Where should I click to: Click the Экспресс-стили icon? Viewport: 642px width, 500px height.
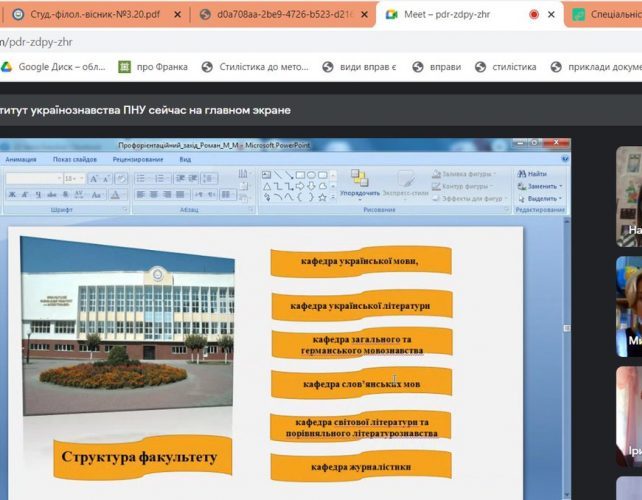405,180
